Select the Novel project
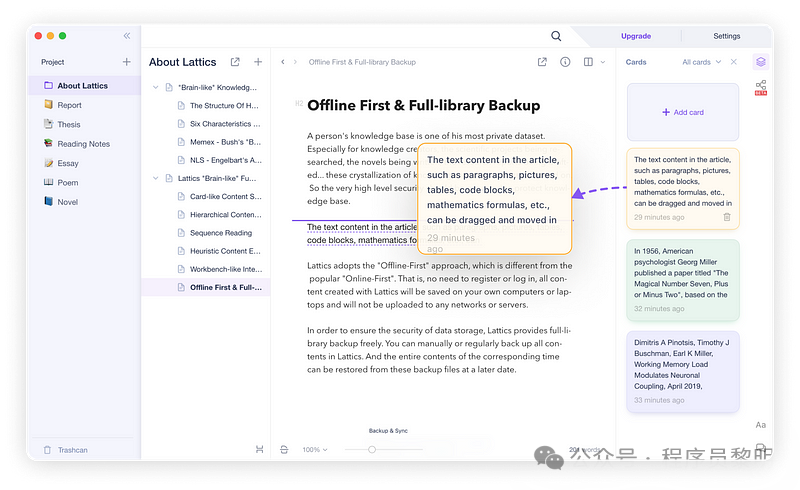Viewport: 800px width, 490px height. [85, 202]
